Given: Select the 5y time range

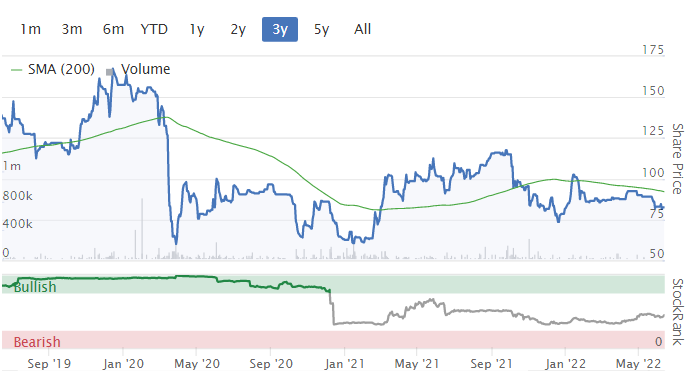Looking at the screenshot, I should pos(321,29).
